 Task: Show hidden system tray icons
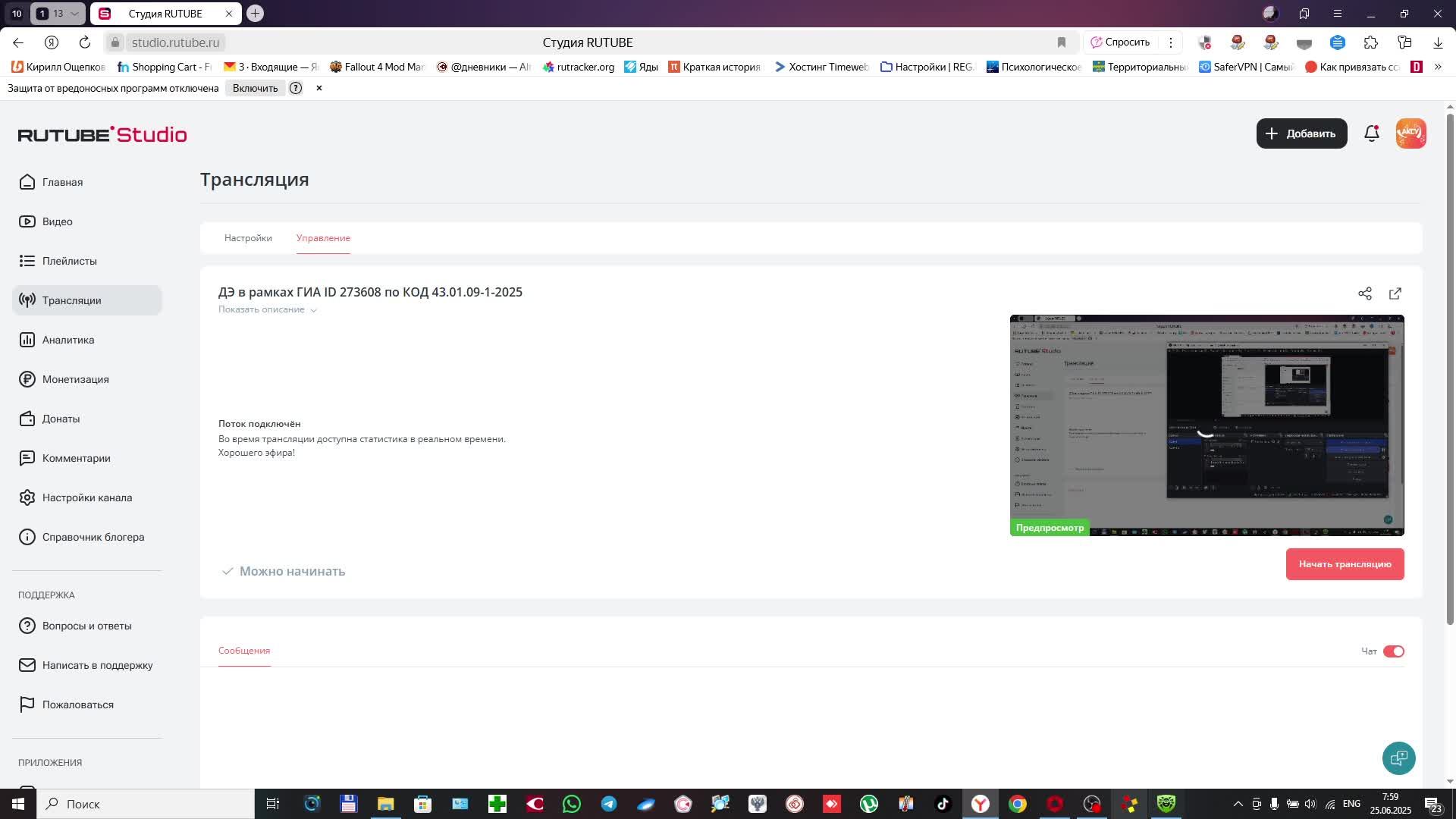tap(1238, 804)
